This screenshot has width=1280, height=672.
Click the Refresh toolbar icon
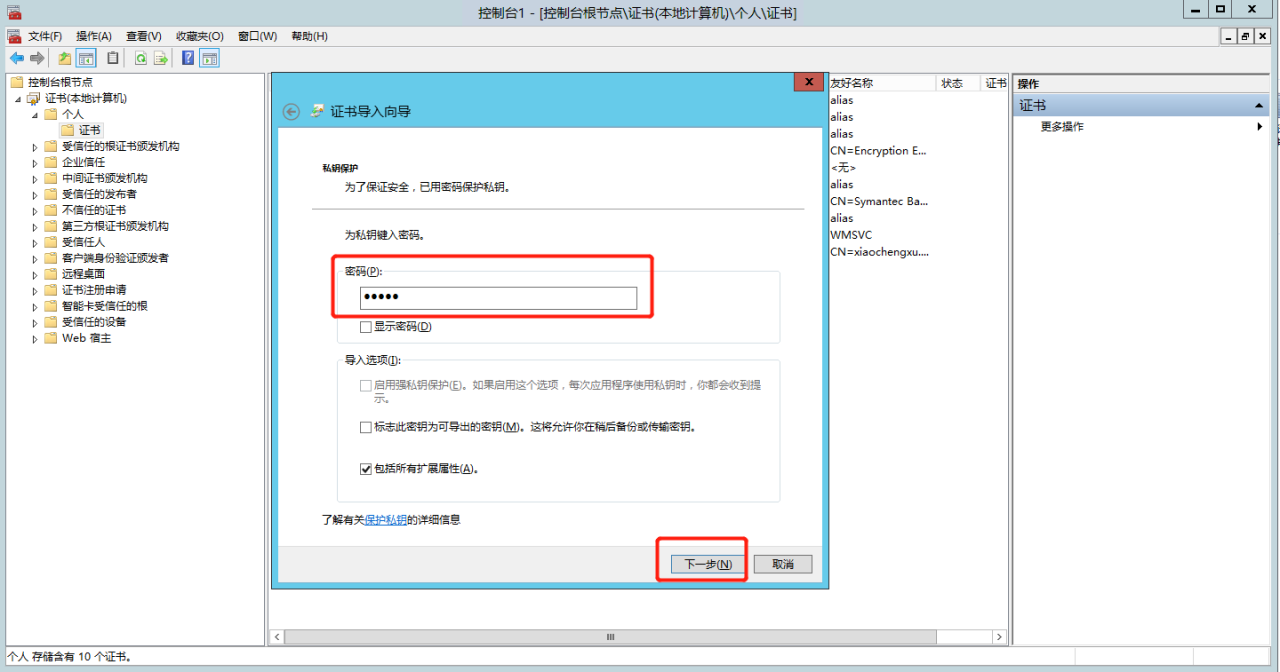coord(141,58)
